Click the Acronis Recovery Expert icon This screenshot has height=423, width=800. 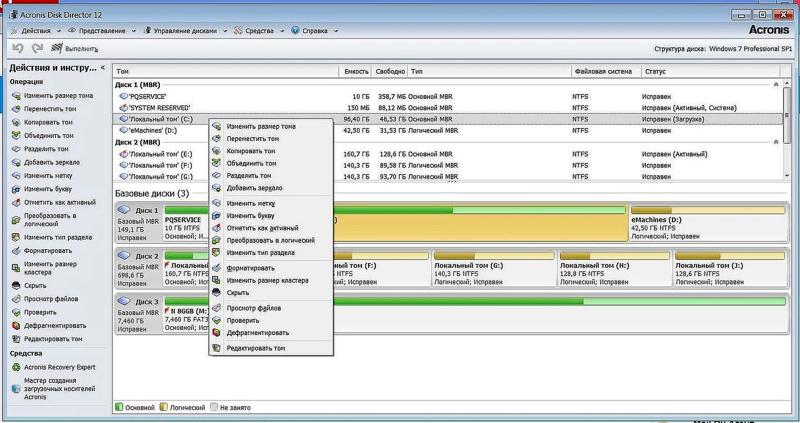click(16, 367)
